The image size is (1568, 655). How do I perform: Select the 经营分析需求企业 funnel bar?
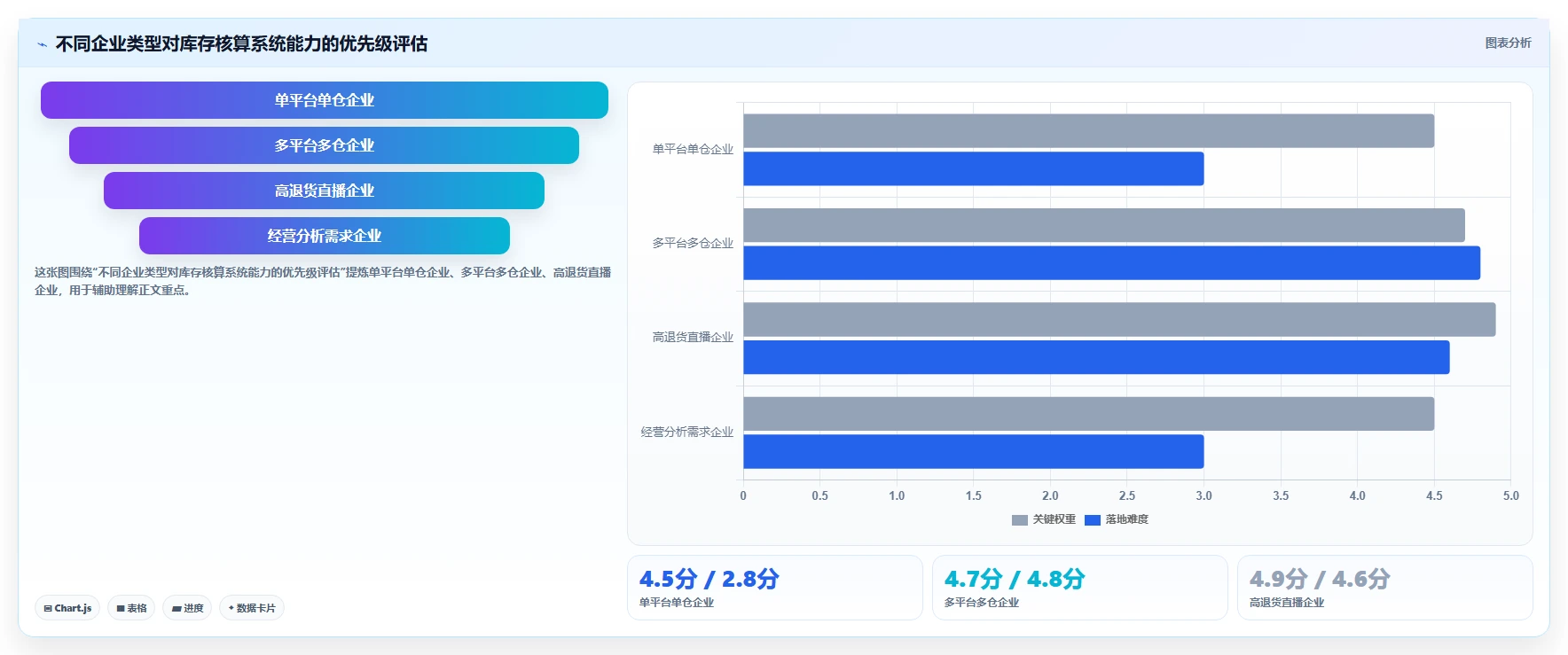(x=325, y=236)
